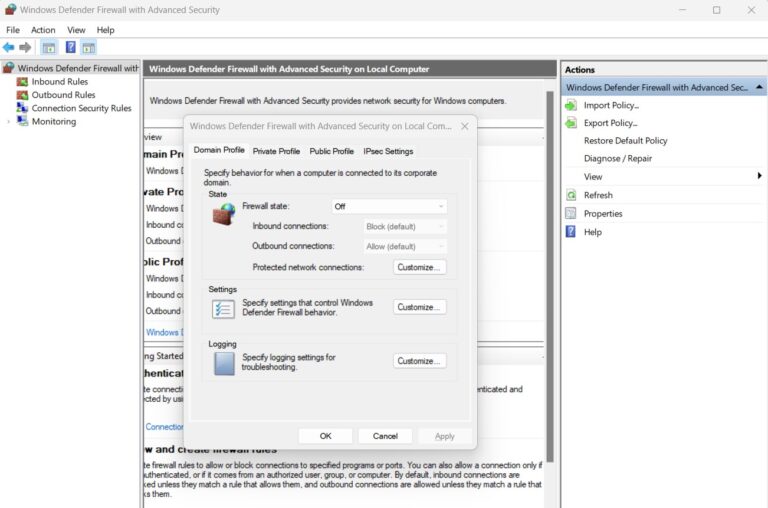Screen dimensions: 768x508
Task: Close the properties dialog
Action: pos(464,126)
